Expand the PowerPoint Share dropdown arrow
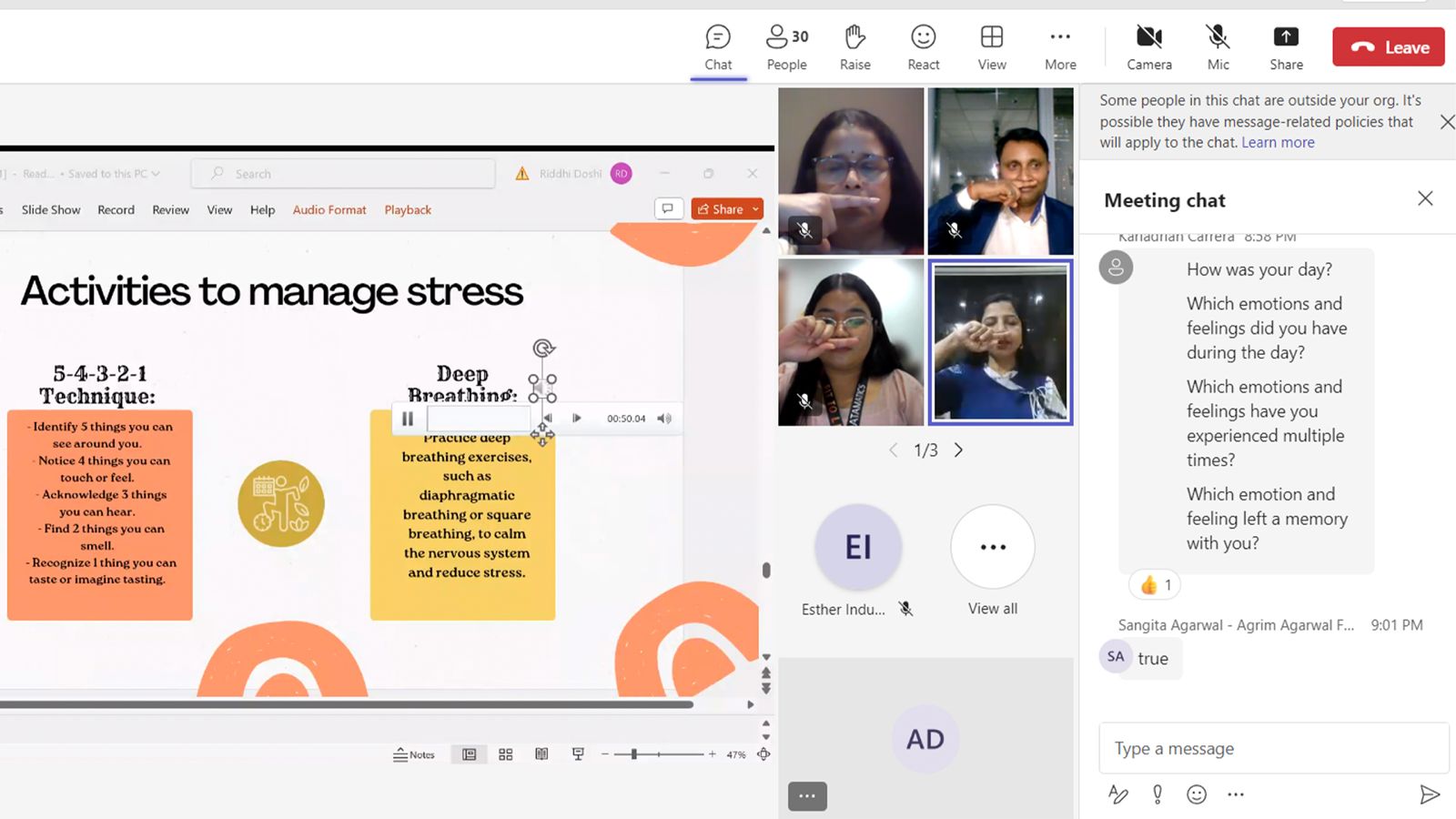1456x819 pixels. tap(755, 209)
